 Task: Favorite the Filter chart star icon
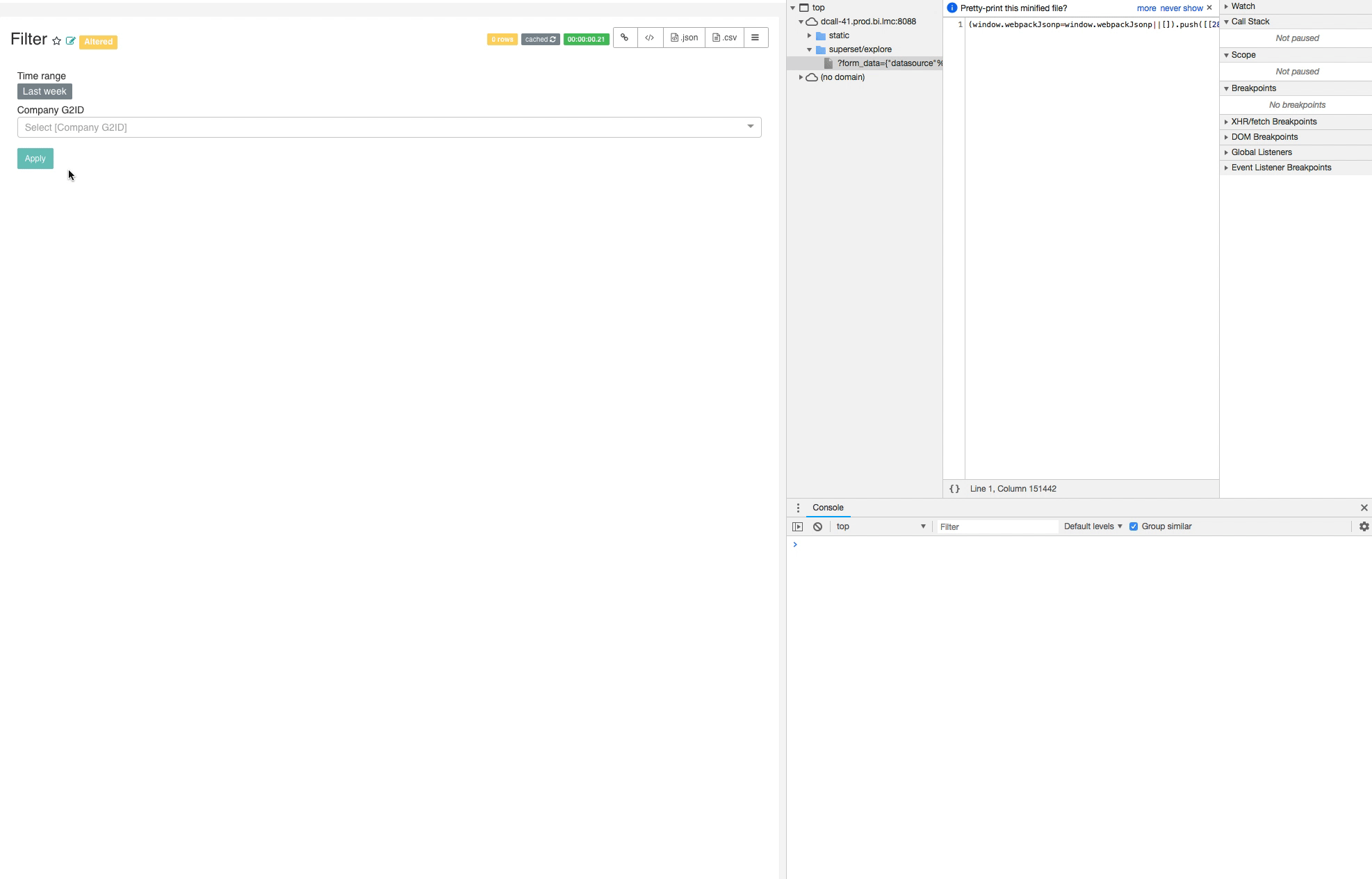[x=56, y=40]
